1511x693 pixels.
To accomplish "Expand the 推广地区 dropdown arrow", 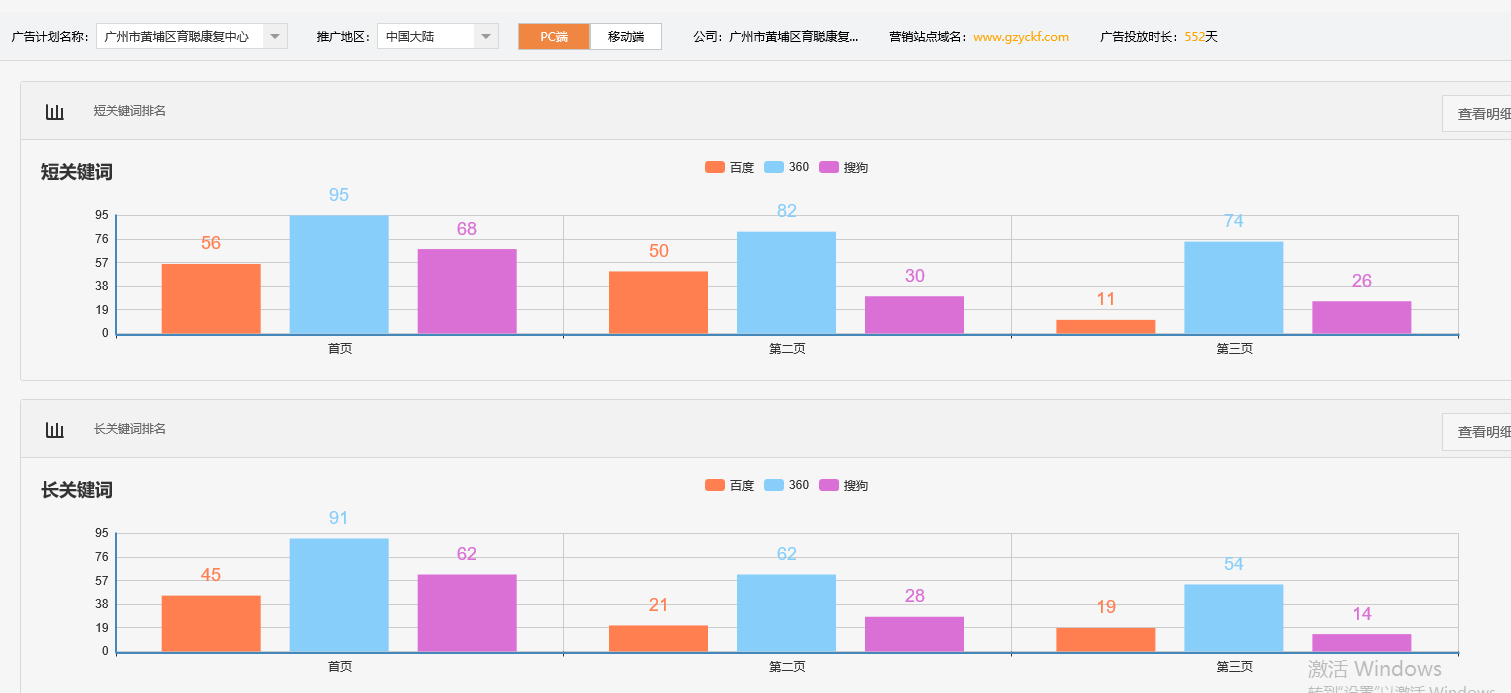I will (x=485, y=37).
